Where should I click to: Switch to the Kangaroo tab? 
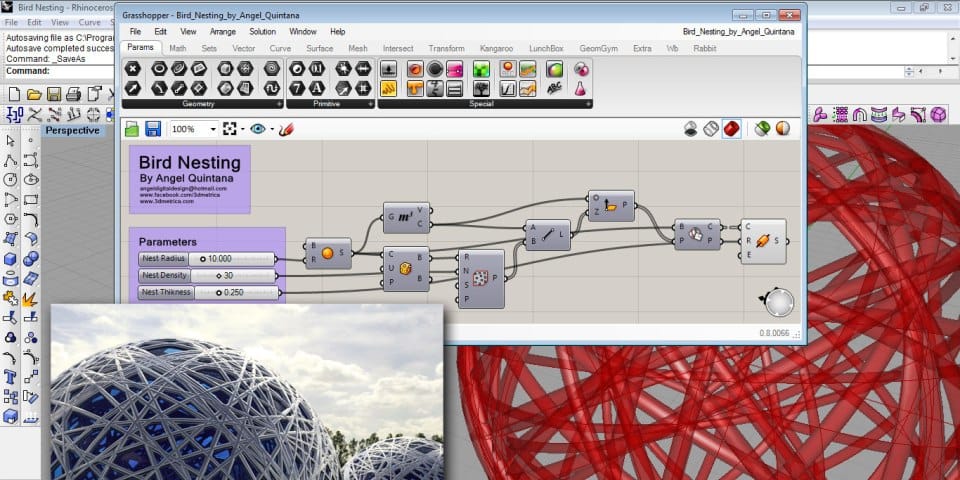[497, 48]
